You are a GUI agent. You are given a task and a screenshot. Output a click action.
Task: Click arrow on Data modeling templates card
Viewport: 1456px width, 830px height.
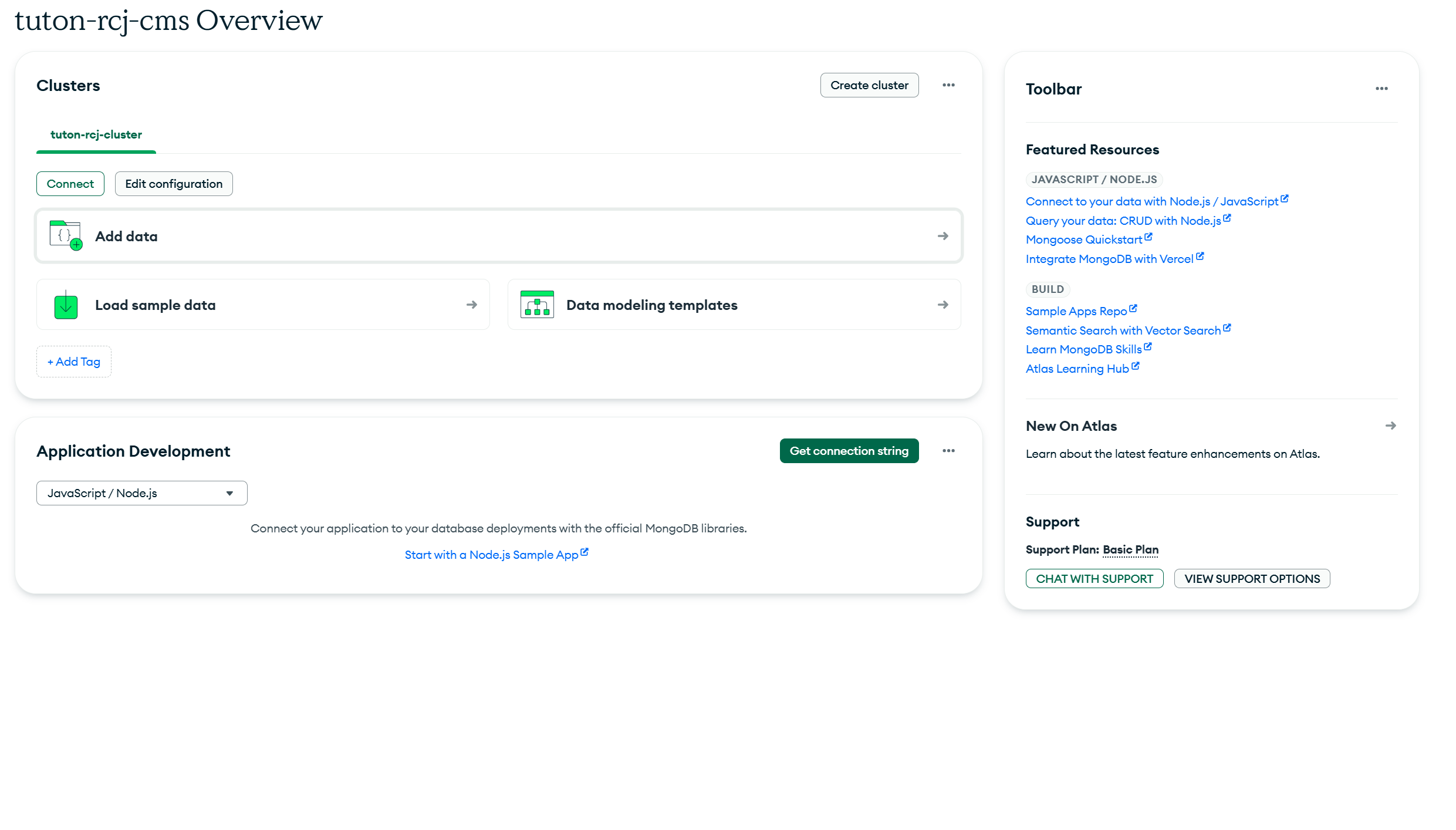coord(942,305)
